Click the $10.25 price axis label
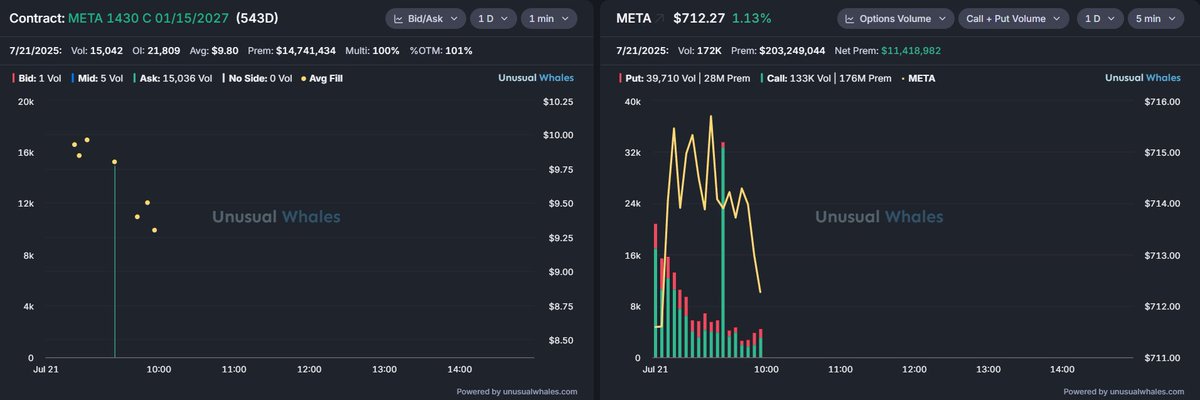 (557, 102)
